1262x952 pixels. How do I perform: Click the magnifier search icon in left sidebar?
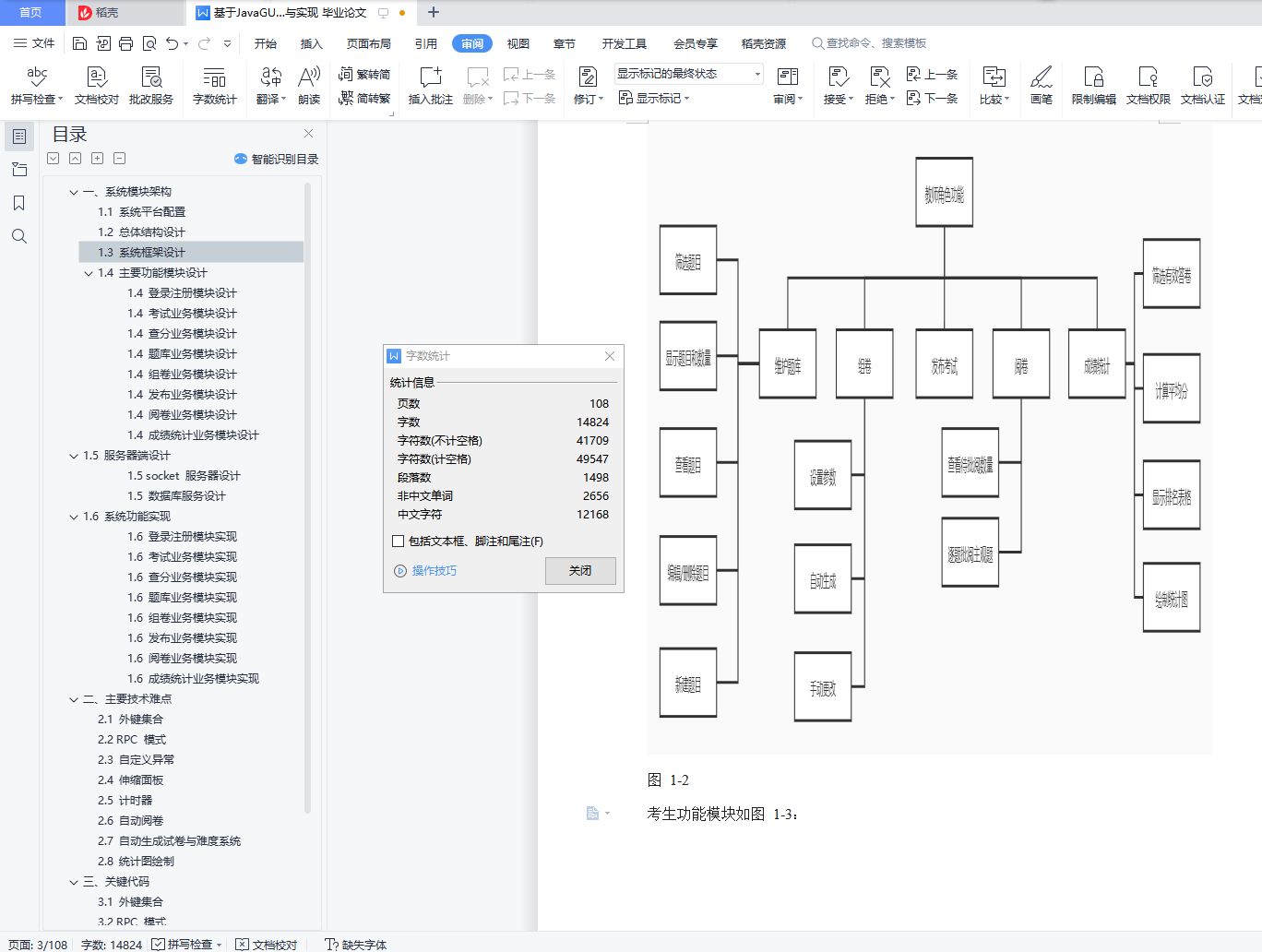(19, 236)
